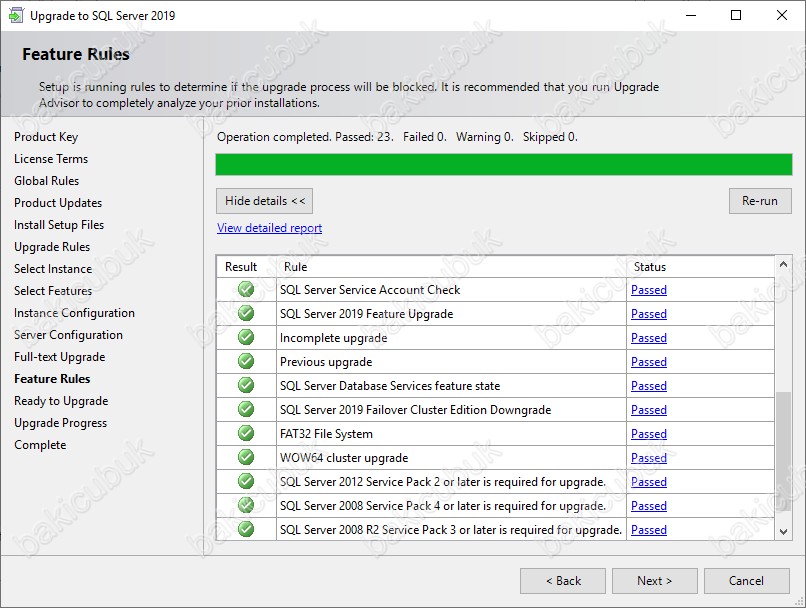Select the FAT32 File System rule text
This screenshot has height=608, width=806.
coord(326,434)
